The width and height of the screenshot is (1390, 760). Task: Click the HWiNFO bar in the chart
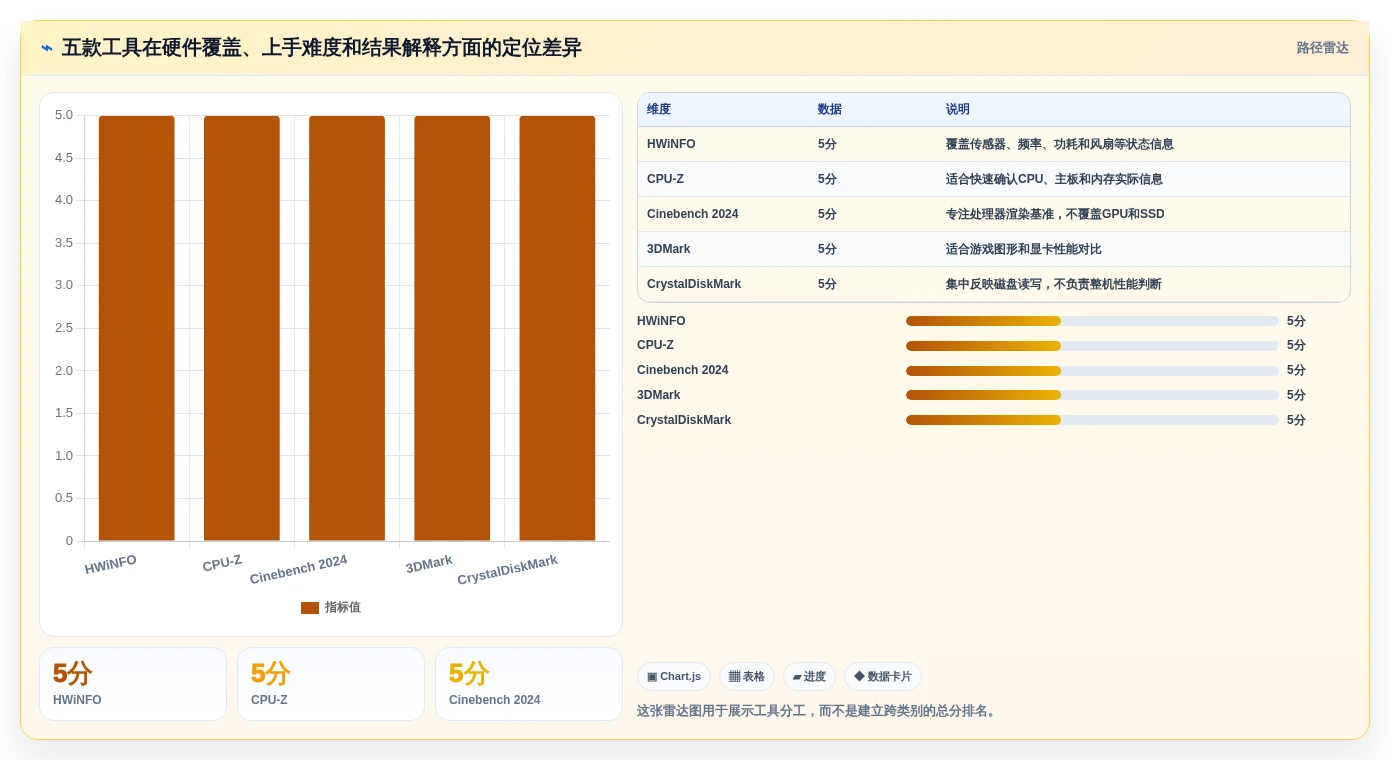click(x=137, y=328)
